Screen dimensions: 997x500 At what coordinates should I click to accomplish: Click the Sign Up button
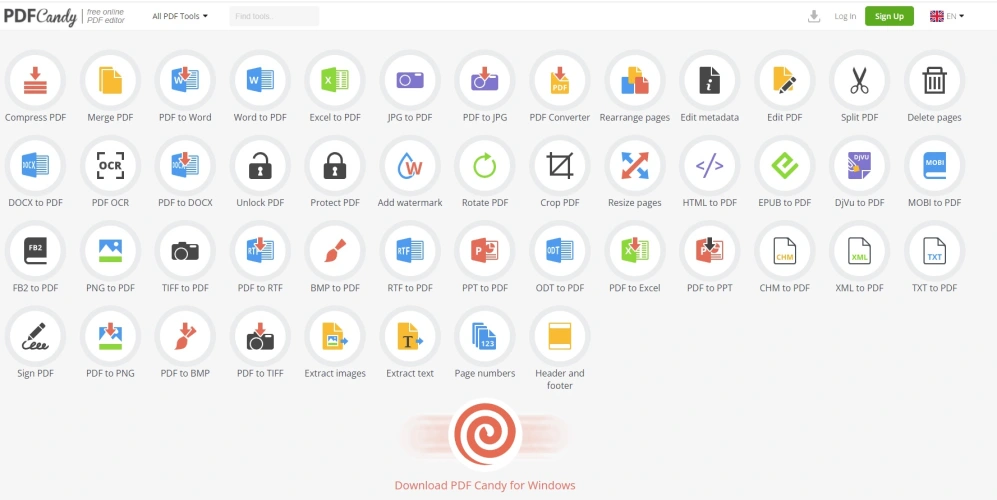click(x=889, y=16)
